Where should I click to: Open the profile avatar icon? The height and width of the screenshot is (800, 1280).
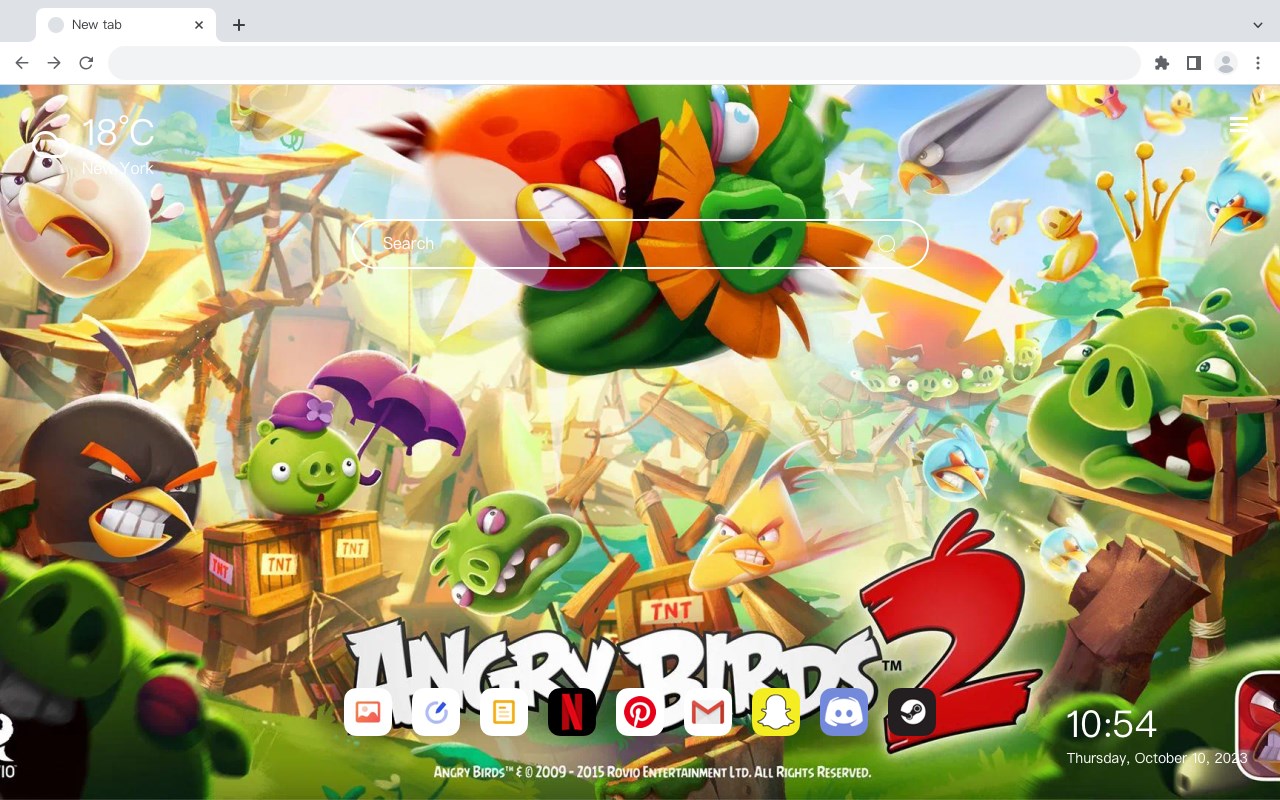1225,63
